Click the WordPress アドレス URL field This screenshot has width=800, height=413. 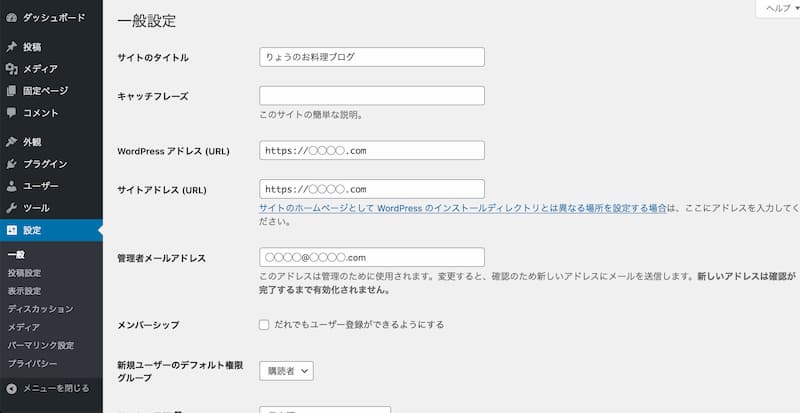tap(372, 151)
